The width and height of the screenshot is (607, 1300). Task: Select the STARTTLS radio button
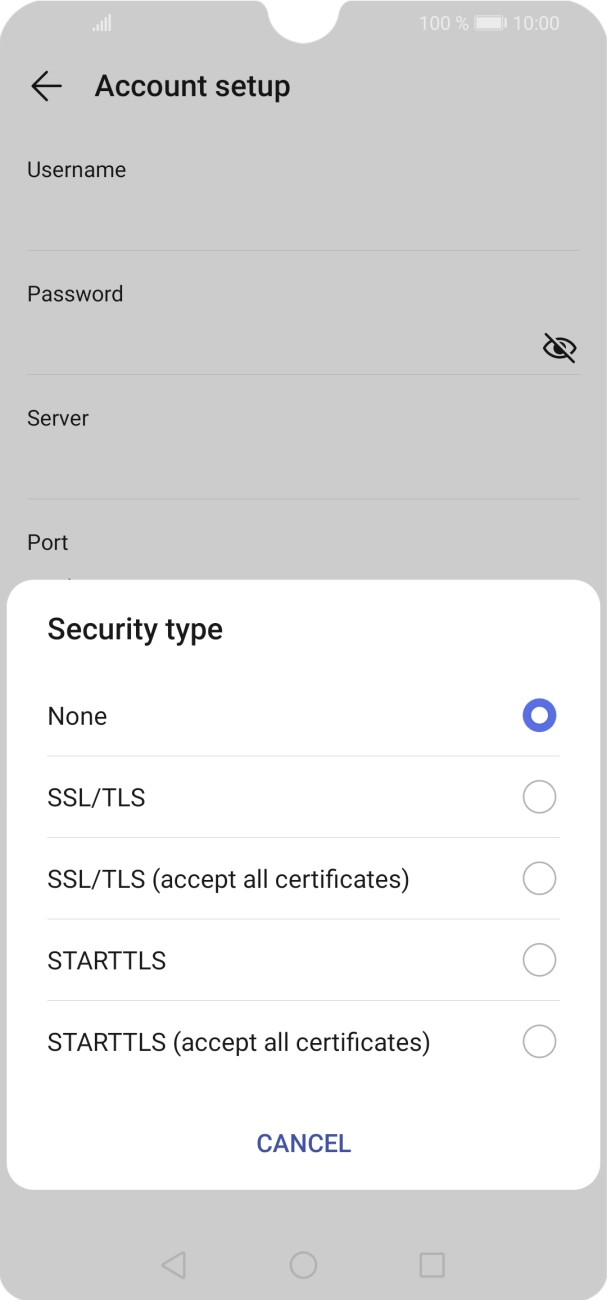pyautogui.click(x=539, y=961)
